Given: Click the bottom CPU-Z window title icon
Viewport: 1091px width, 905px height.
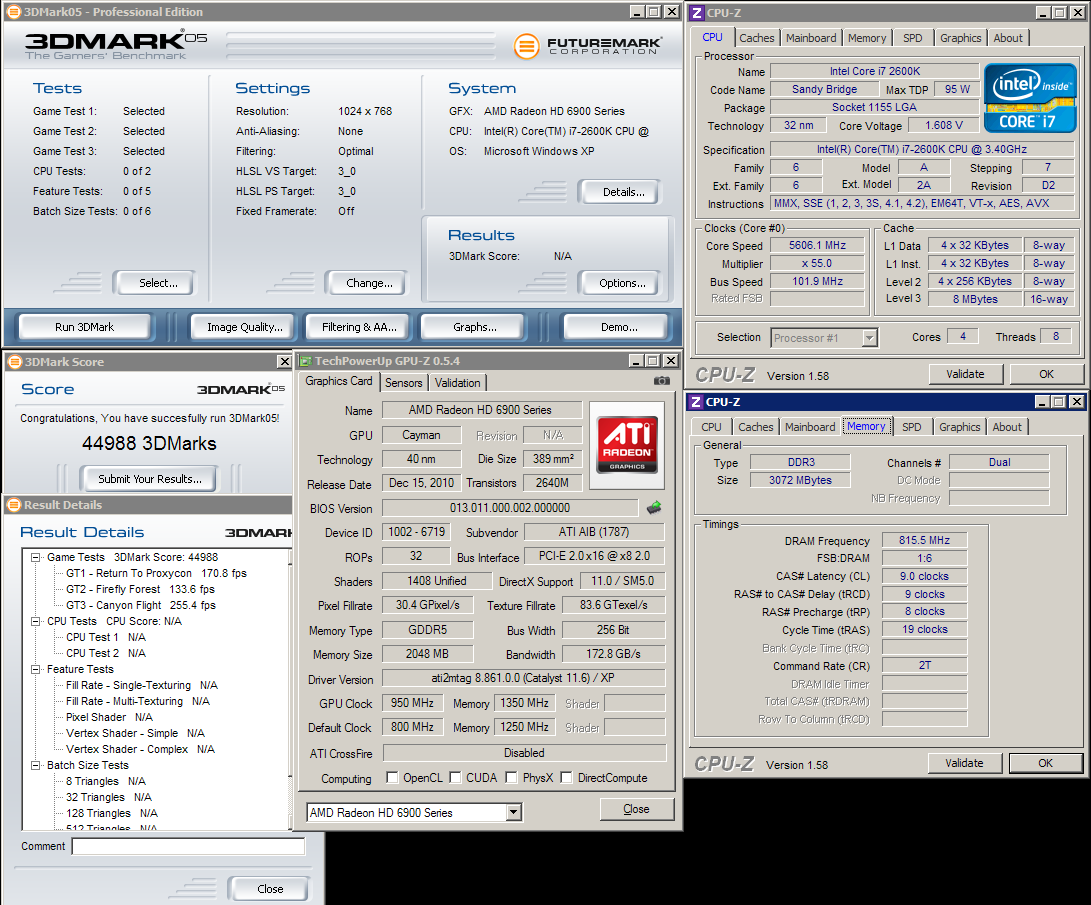Looking at the screenshot, I should tap(696, 402).
